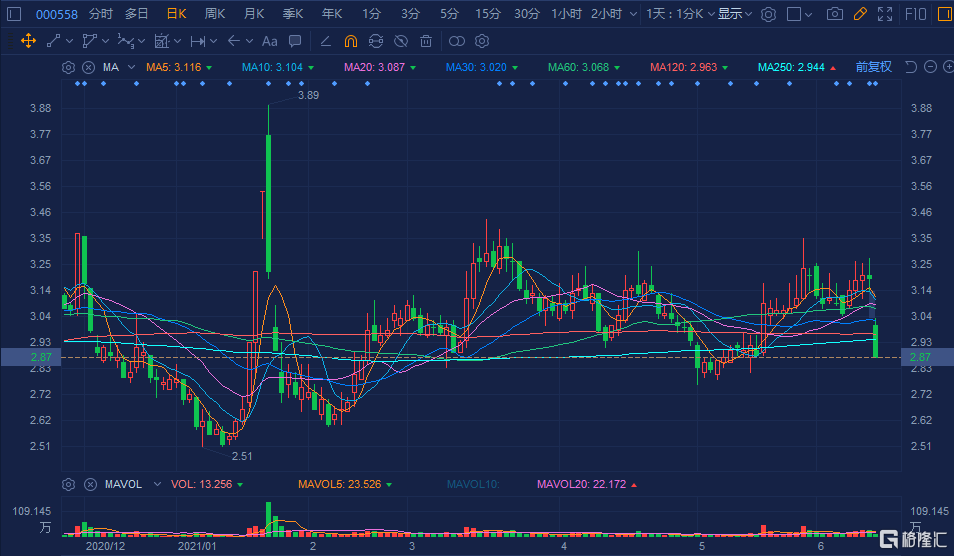Image resolution: width=954 pixels, height=556 pixels.
Task: Add a comment bubble annotation
Action: 295,41
